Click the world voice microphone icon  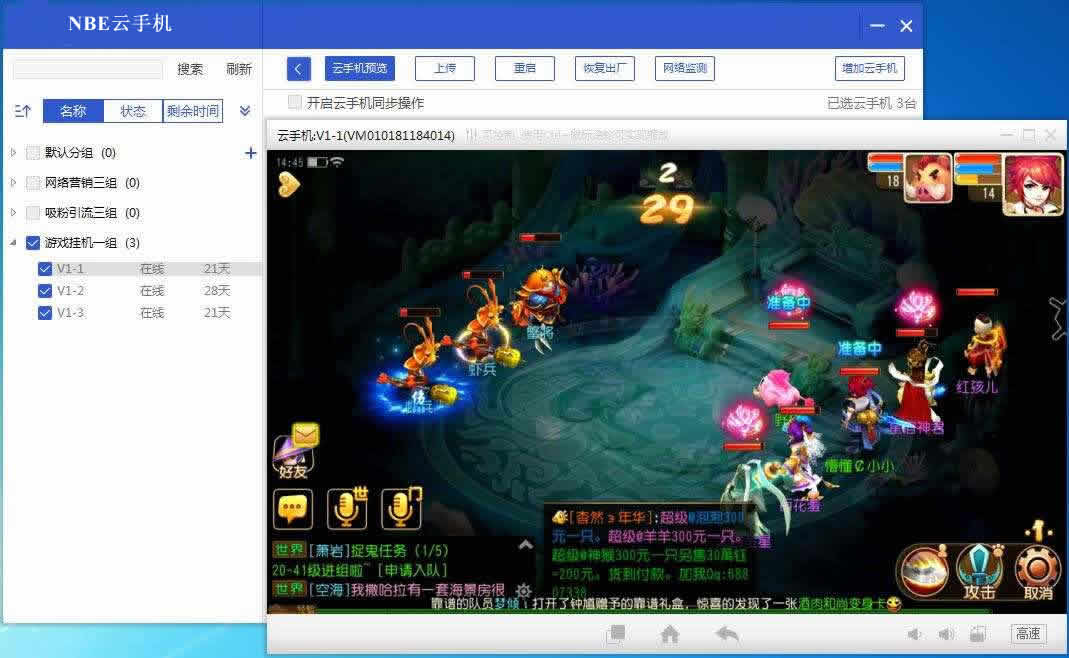348,509
